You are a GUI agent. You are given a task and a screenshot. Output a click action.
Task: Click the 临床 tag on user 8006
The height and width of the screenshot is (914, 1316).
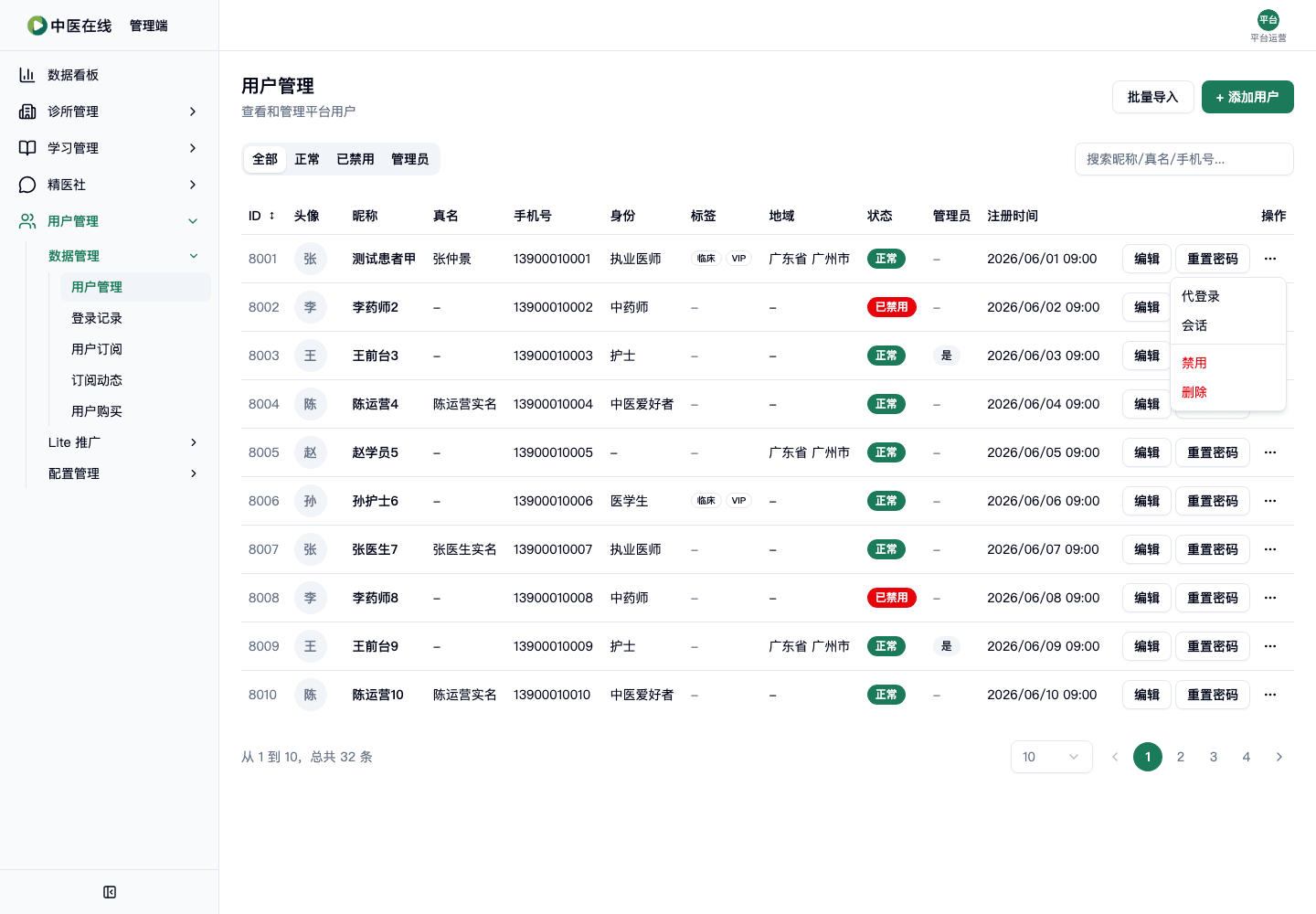tap(706, 501)
